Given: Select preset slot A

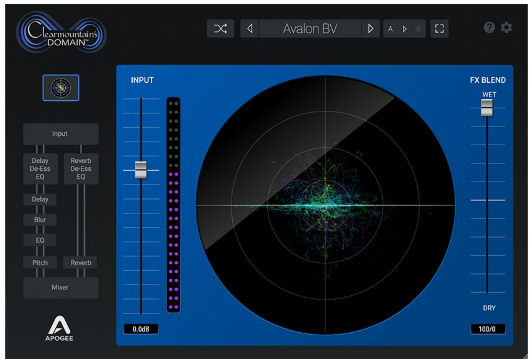Looking at the screenshot, I should point(390,29).
